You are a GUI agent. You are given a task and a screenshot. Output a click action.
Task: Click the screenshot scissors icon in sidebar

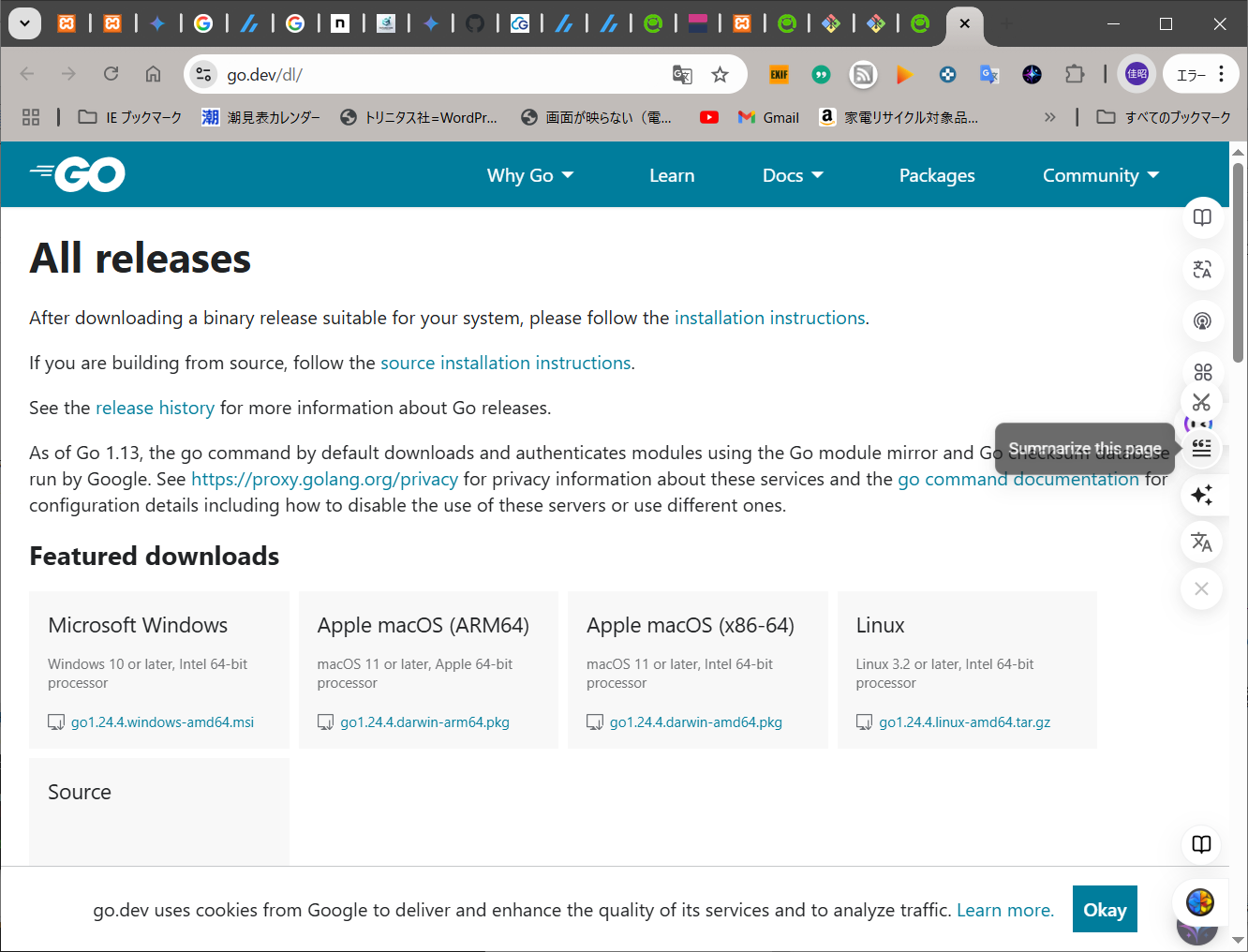[1202, 403]
